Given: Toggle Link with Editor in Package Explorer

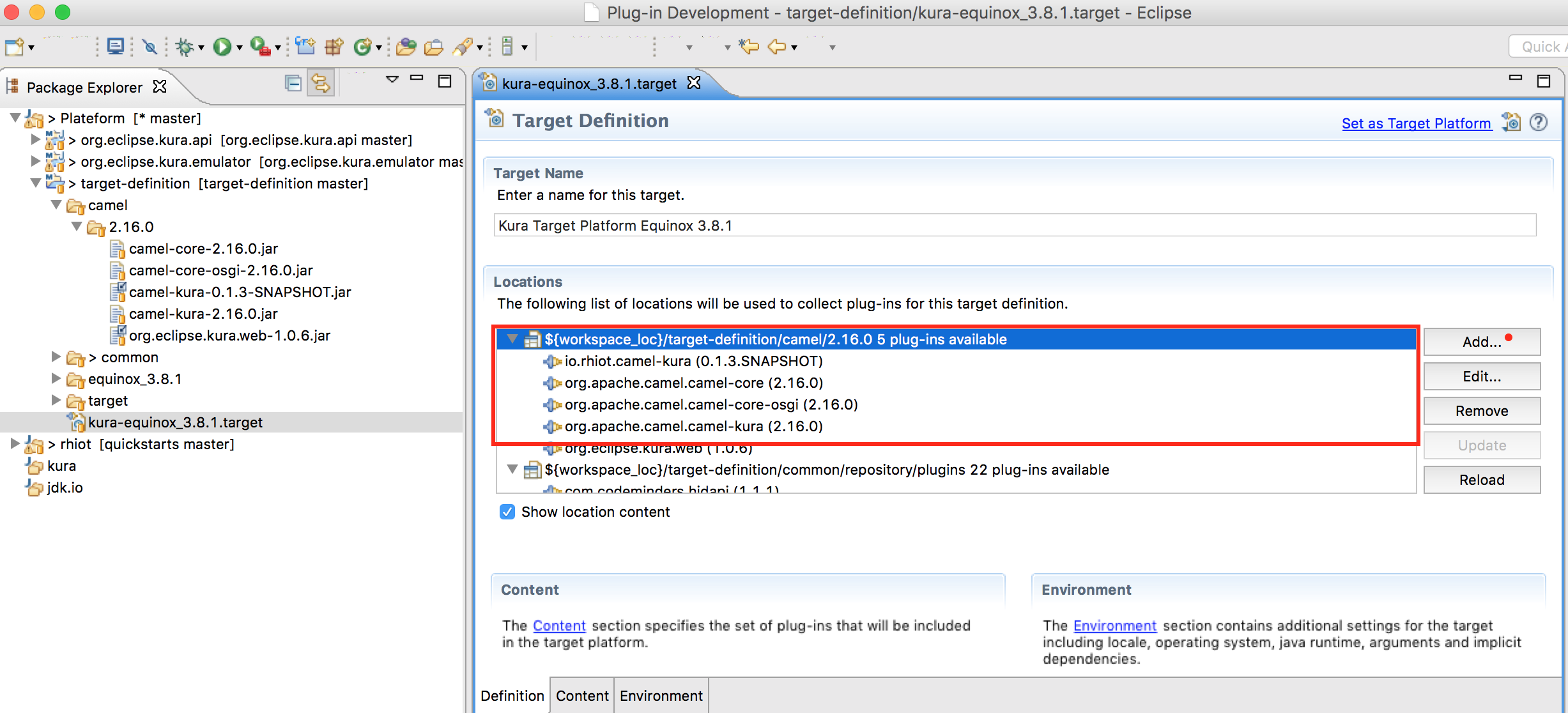Looking at the screenshot, I should pyautogui.click(x=321, y=83).
